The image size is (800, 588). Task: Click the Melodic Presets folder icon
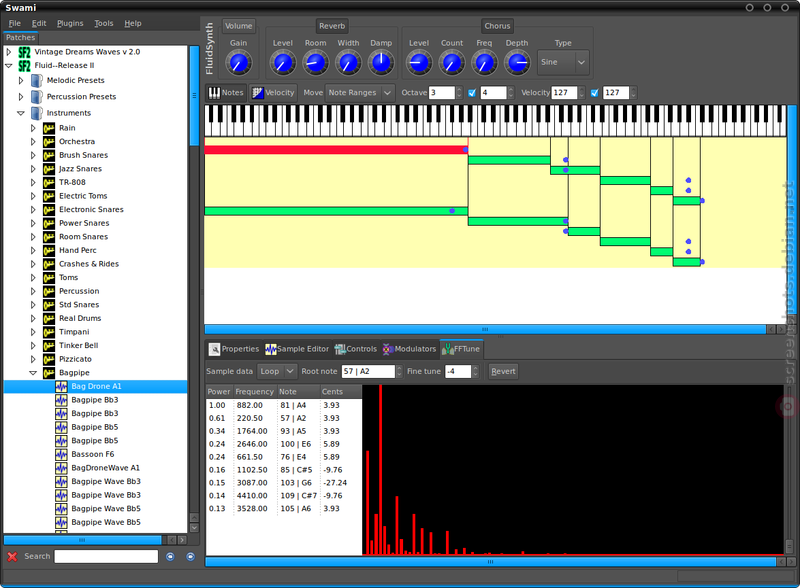coord(37,81)
